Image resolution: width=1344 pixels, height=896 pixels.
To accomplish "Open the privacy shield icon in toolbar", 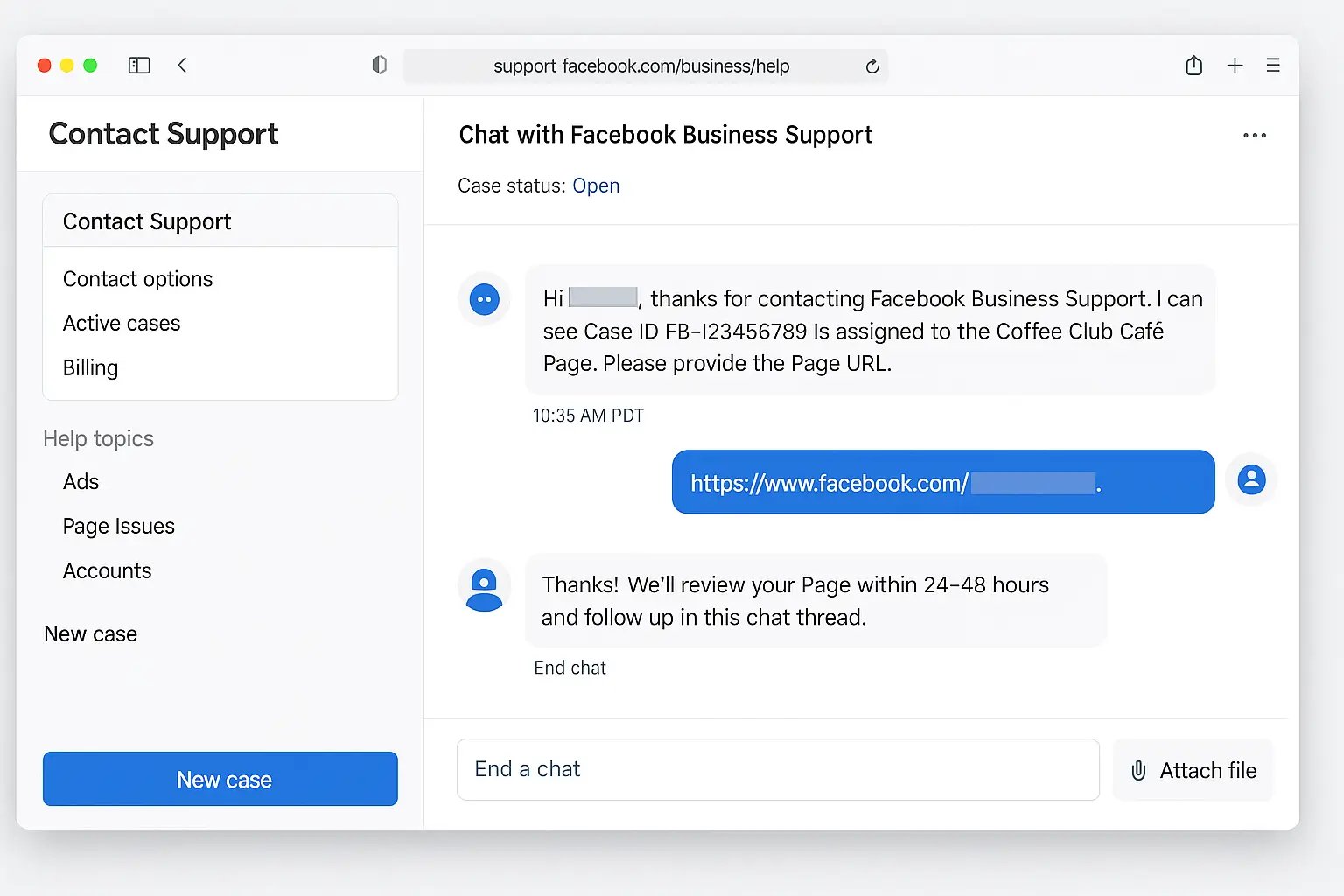I will pyautogui.click(x=379, y=65).
